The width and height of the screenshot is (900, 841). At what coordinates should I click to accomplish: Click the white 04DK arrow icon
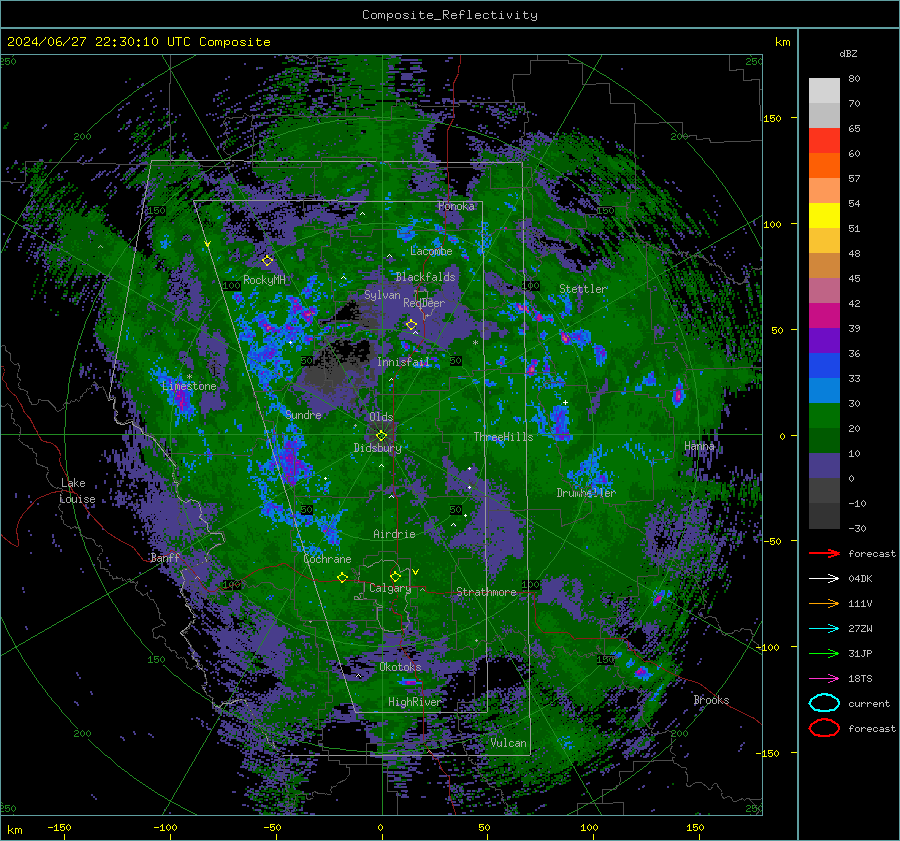(x=824, y=578)
